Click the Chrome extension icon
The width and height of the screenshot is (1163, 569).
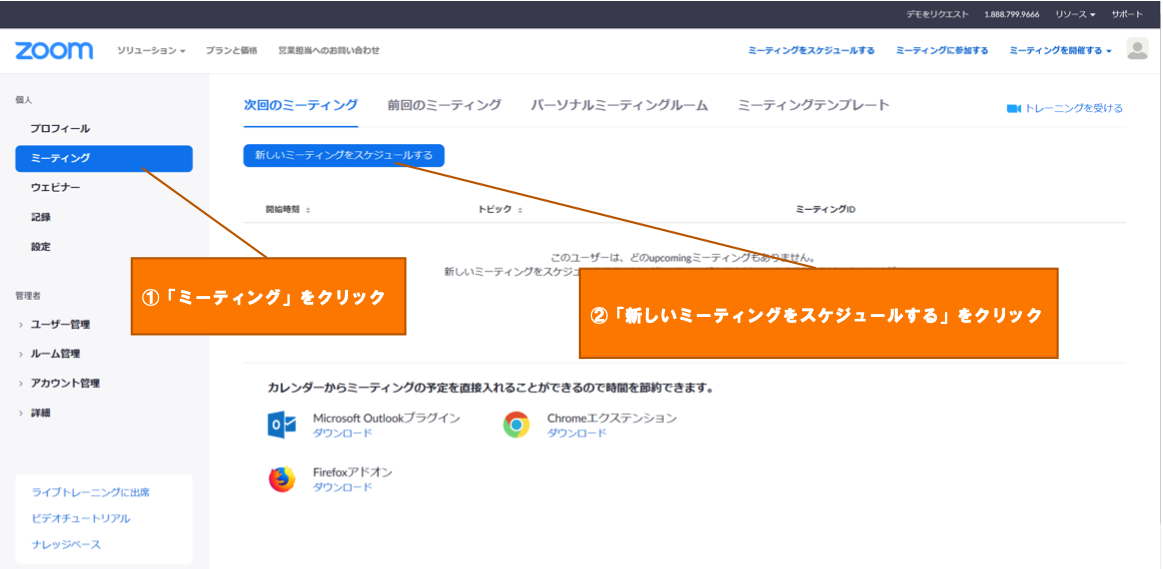pos(516,425)
